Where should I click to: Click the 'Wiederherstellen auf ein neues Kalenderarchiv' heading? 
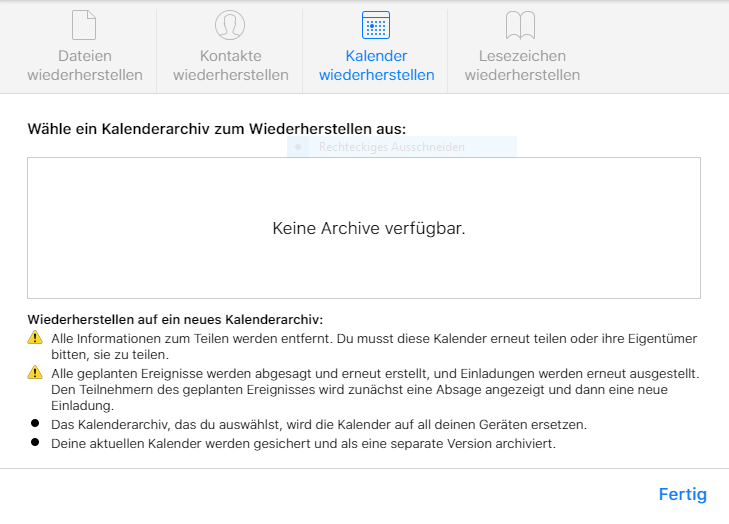pos(175,319)
